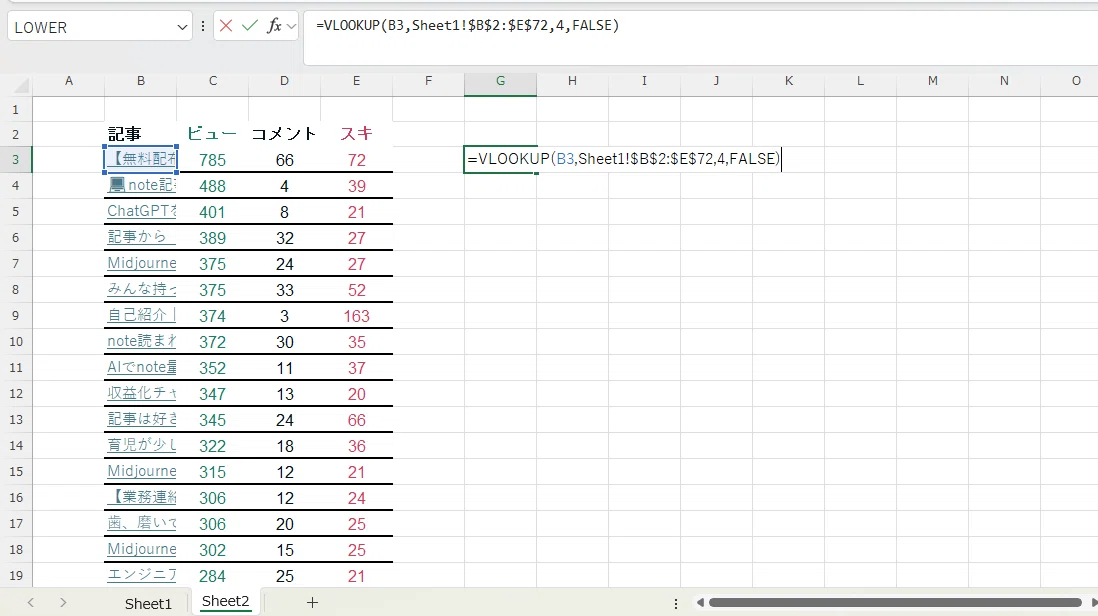Image resolution: width=1098 pixels, height=616 pixels.
Task: Click the sheet tab bar split handle
Action: 676,603
